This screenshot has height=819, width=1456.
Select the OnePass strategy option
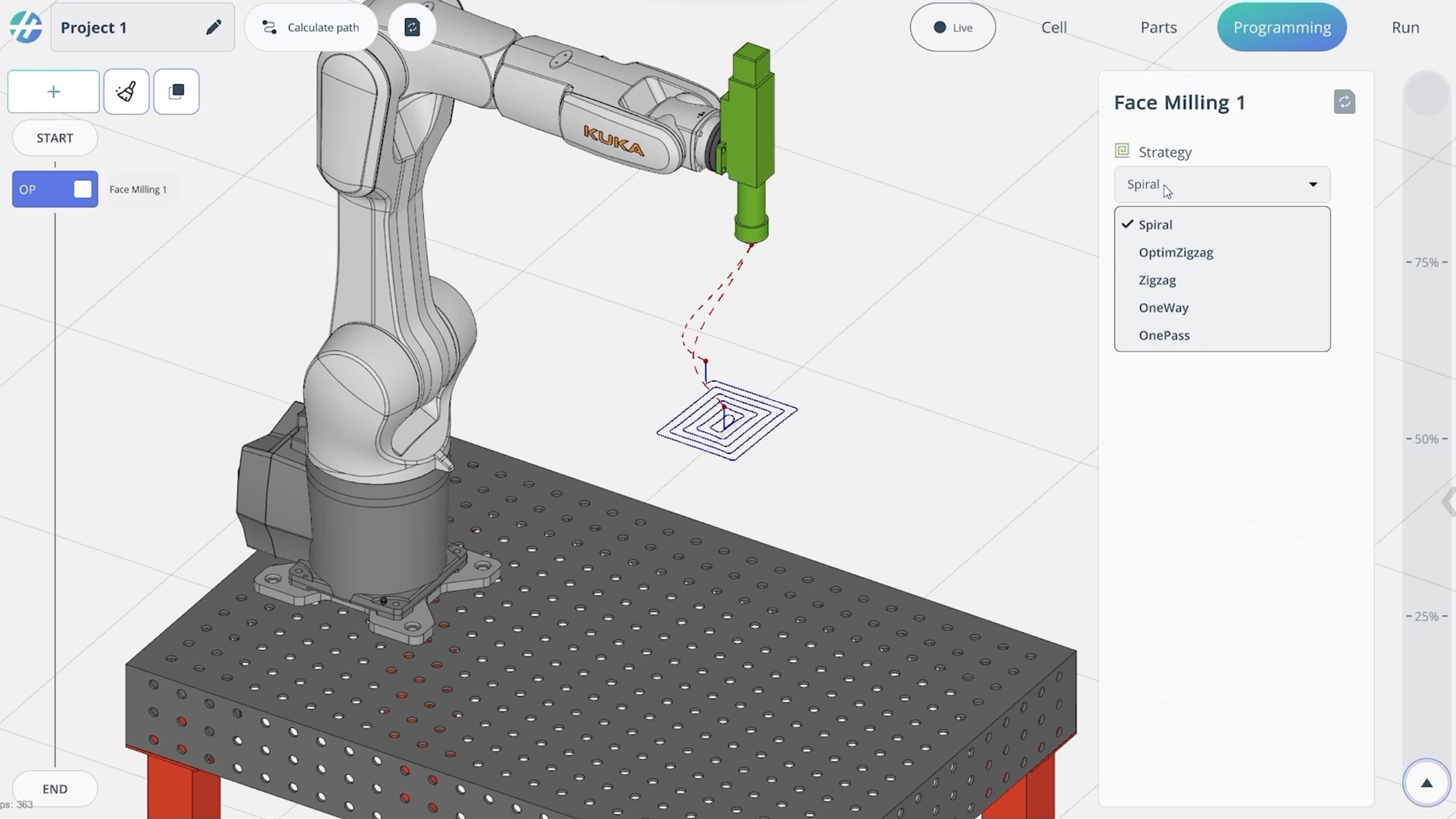click(1164, 335)
